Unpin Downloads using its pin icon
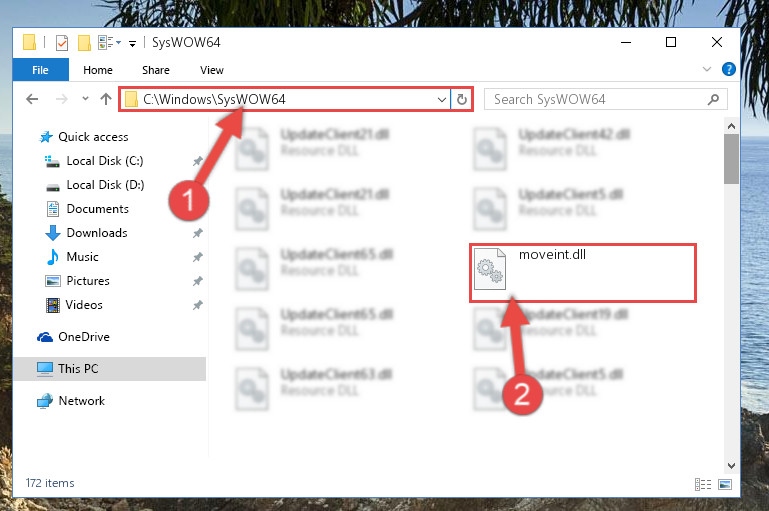Viewport: 769px width, 511px height. click(198, 233)
